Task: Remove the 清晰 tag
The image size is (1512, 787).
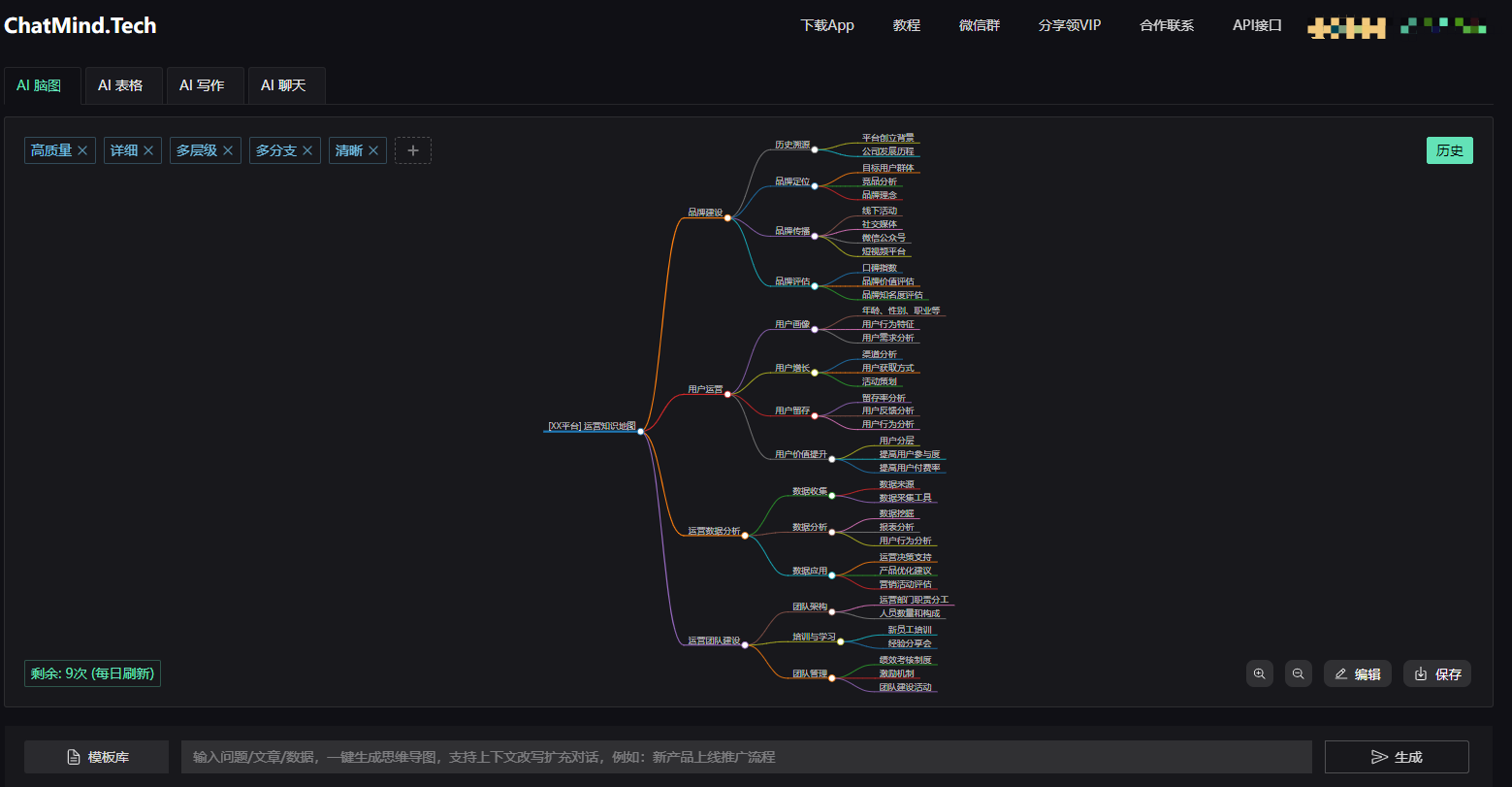Action: pyautogui.click(x=373, y=150)
